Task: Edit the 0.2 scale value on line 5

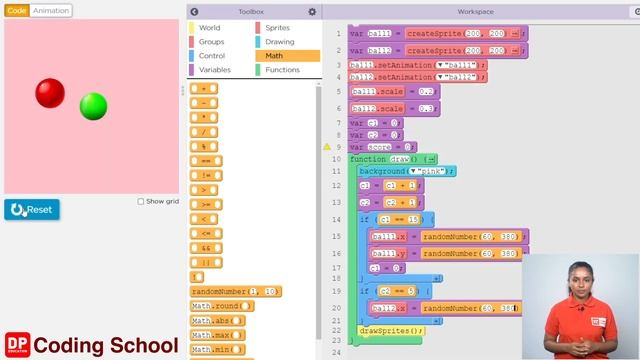Action: click(426, 92)
